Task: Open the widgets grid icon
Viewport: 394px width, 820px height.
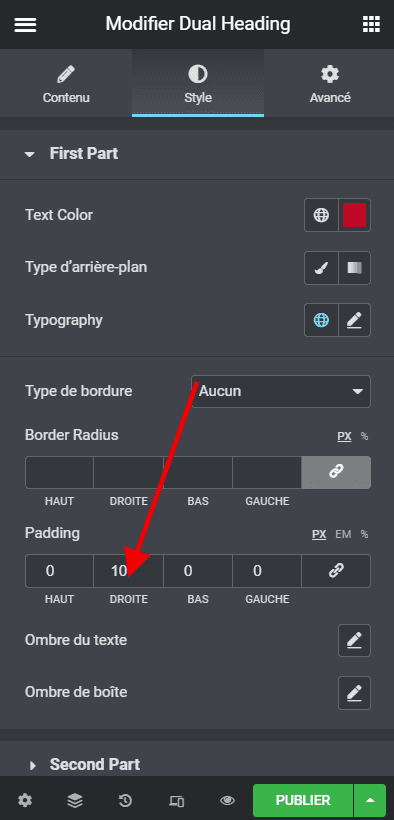Action: (x=370, y=24)
